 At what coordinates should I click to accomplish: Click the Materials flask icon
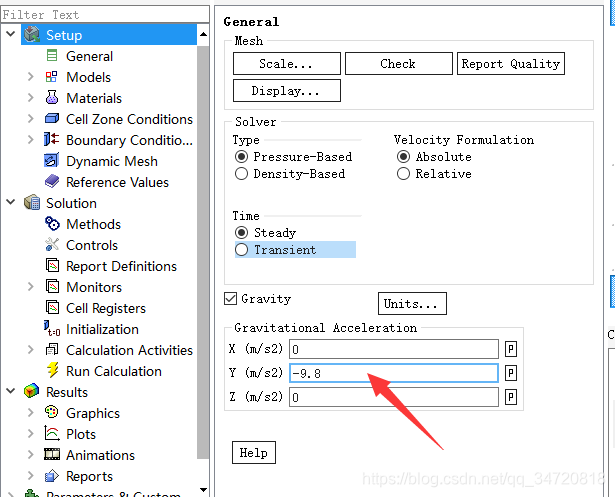click(52, 97)
